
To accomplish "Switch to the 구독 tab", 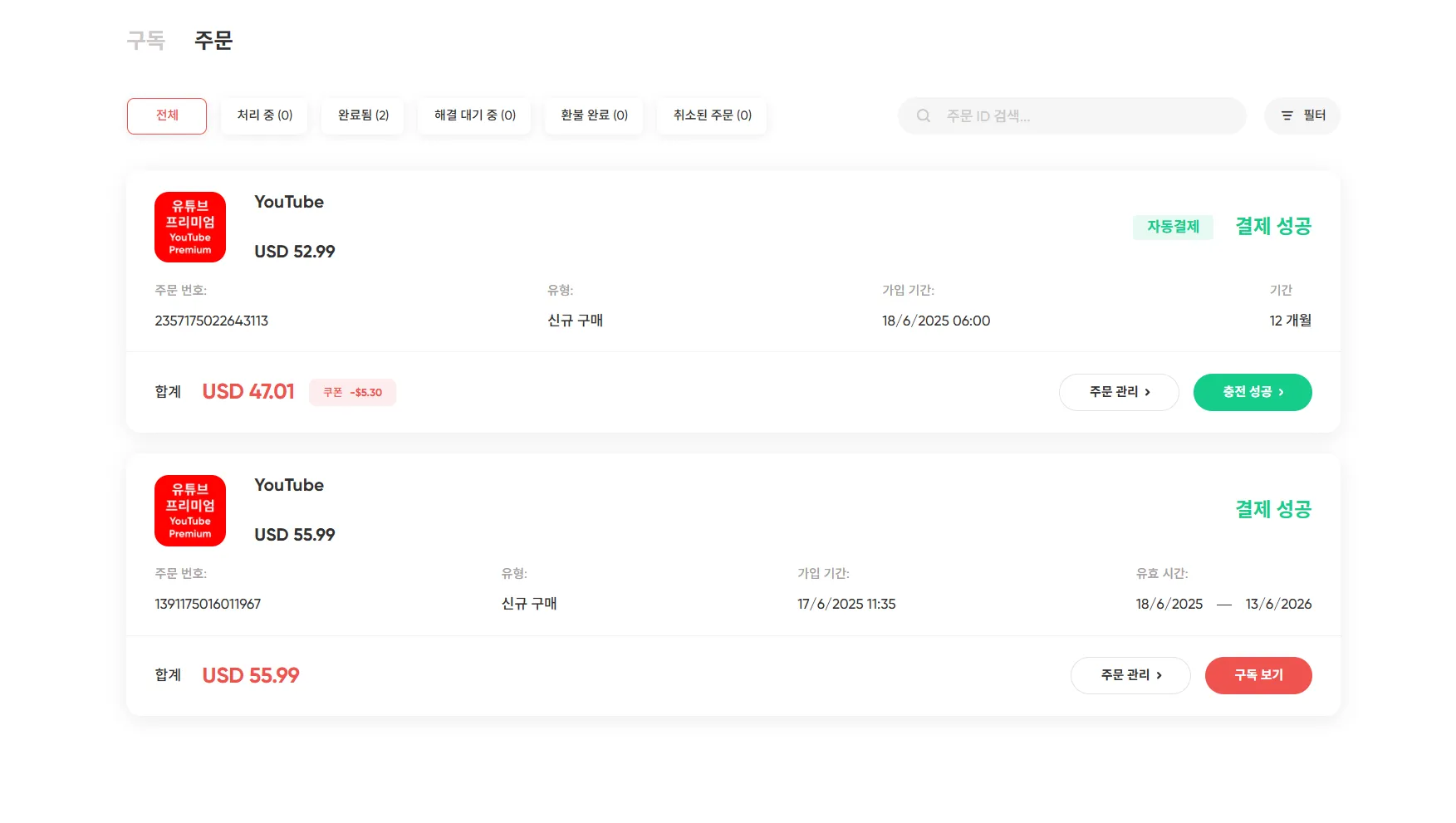I will (x=146, y=40).
